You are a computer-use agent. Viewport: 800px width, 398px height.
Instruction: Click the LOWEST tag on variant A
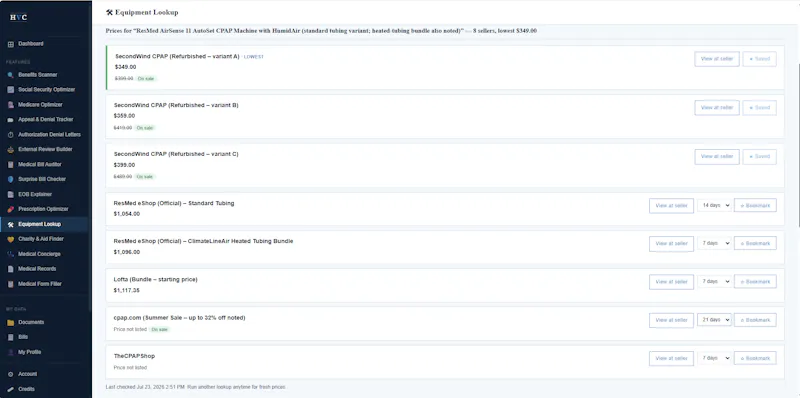click(254, 57)
